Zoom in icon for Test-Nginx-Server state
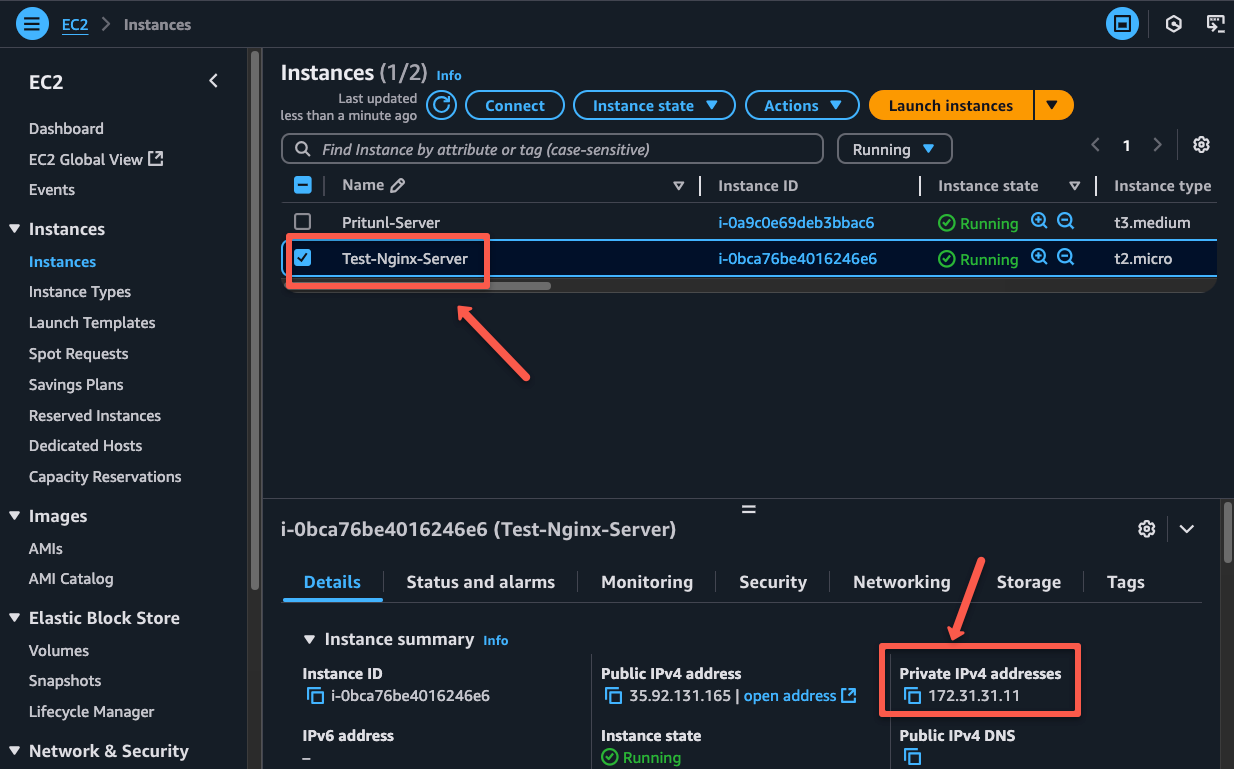Viewport: 1234px width, 769px height. point(1039,257)
